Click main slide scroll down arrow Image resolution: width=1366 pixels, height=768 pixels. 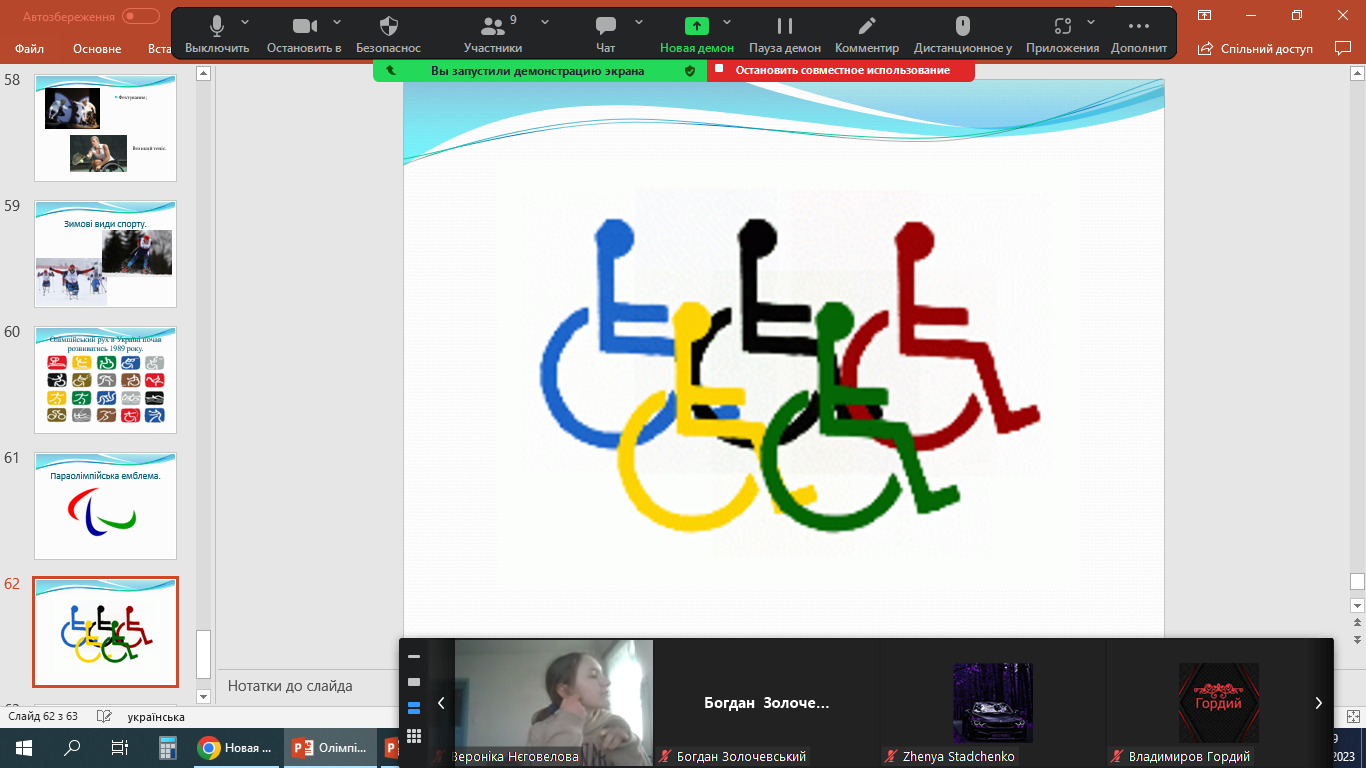point(1357,605)
